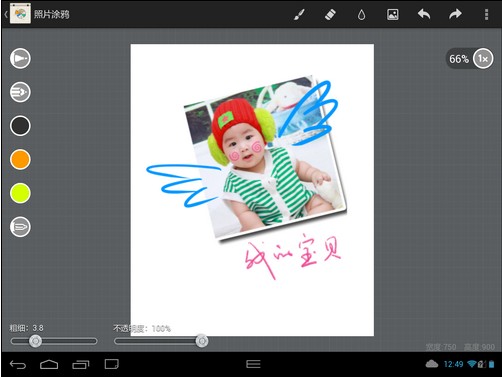Click the 粗细: 3.8 label
Screen dimensions: 502x377
point(26,328)
